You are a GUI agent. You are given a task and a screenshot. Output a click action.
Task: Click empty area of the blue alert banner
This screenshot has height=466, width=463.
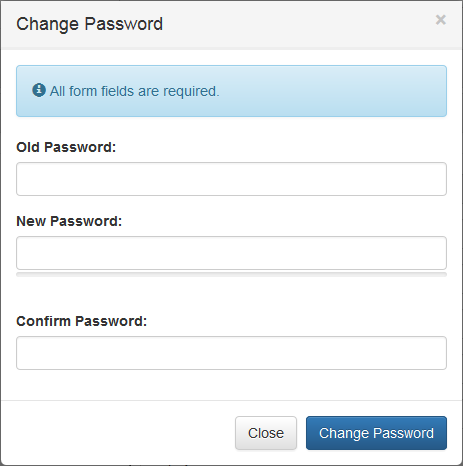pos(333,91)
